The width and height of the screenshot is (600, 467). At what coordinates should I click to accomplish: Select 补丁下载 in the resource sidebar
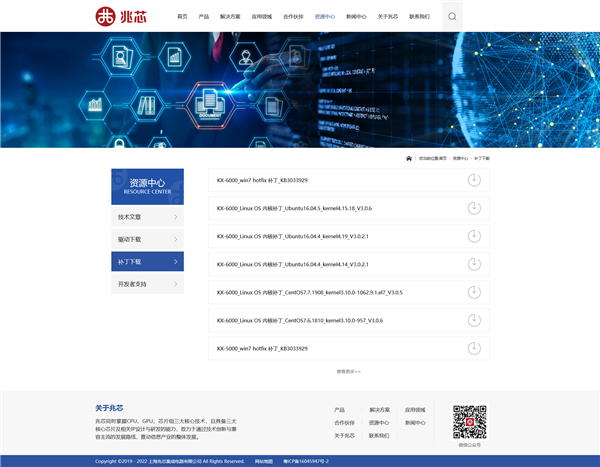click(147, 261)
